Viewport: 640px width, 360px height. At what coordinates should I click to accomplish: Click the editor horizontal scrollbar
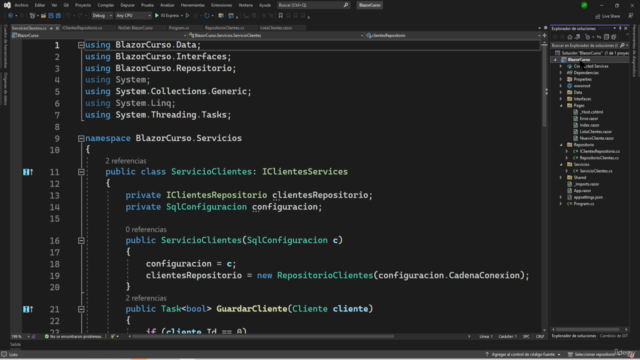263,337
